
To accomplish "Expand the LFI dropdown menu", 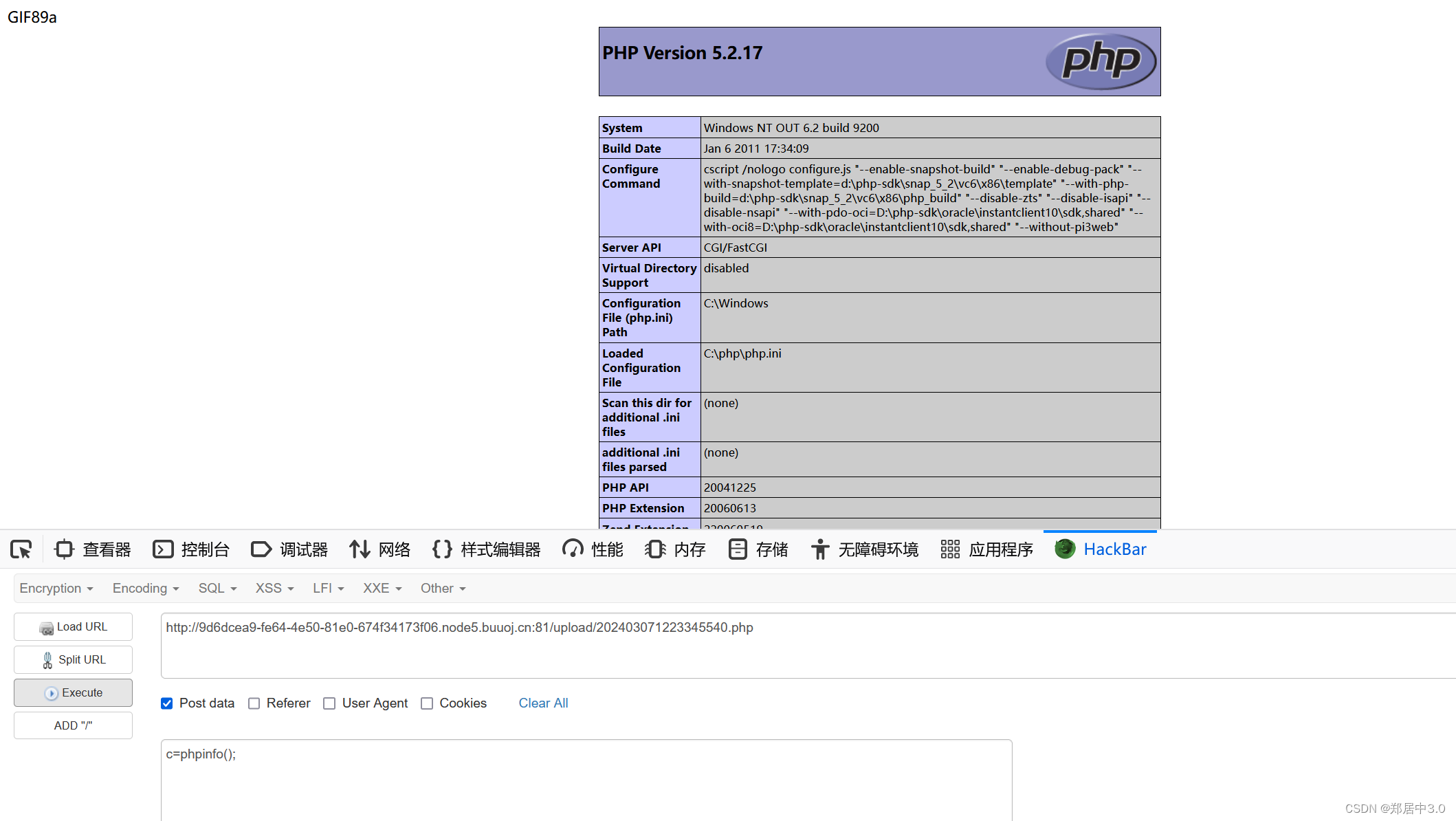I will click(x=328, y=589).
